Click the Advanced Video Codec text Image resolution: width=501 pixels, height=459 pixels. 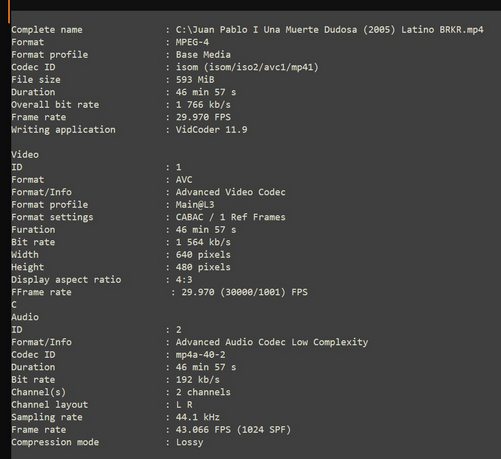click(230, 192)
